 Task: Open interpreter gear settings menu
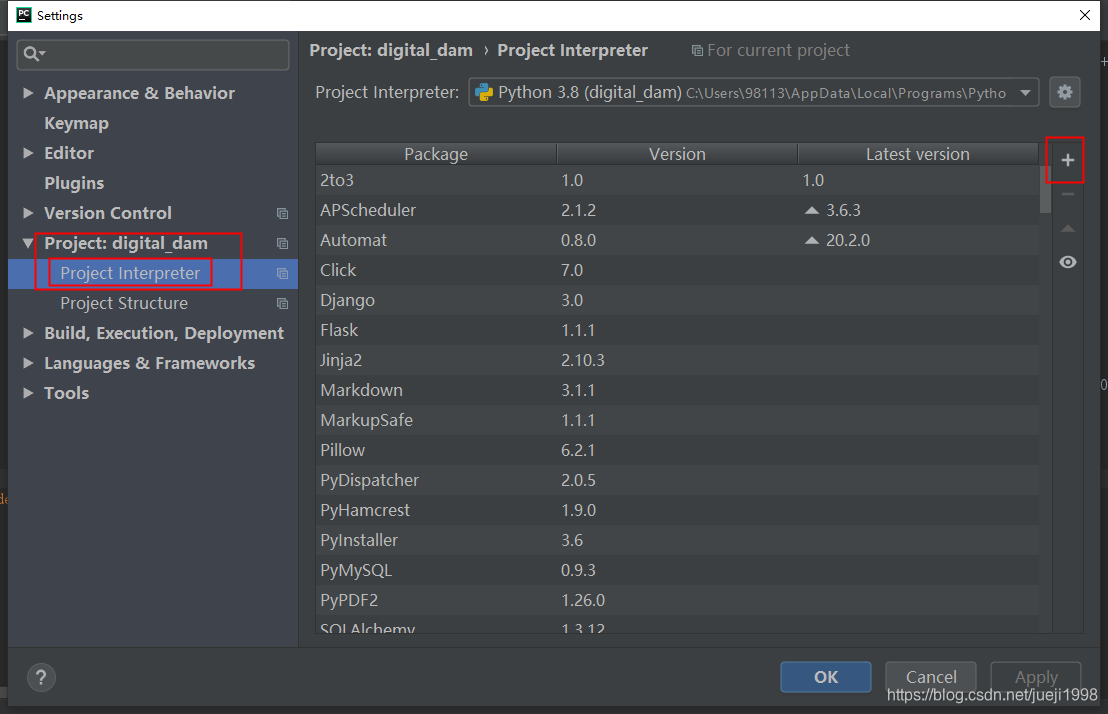coord(1065,92)
